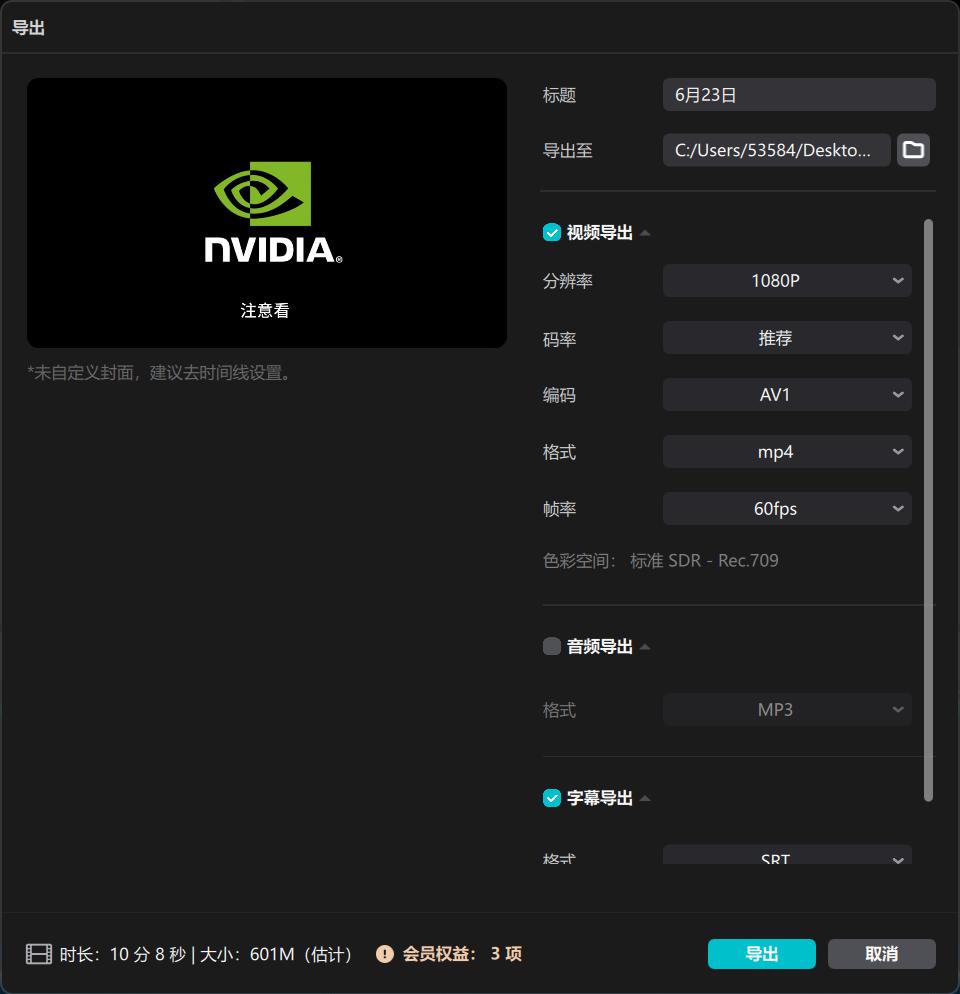The height and width of the screenshot is (994, 960).
Task: Uncheck the 字幕导出 checkbox
Action: [x=551, y=798]
